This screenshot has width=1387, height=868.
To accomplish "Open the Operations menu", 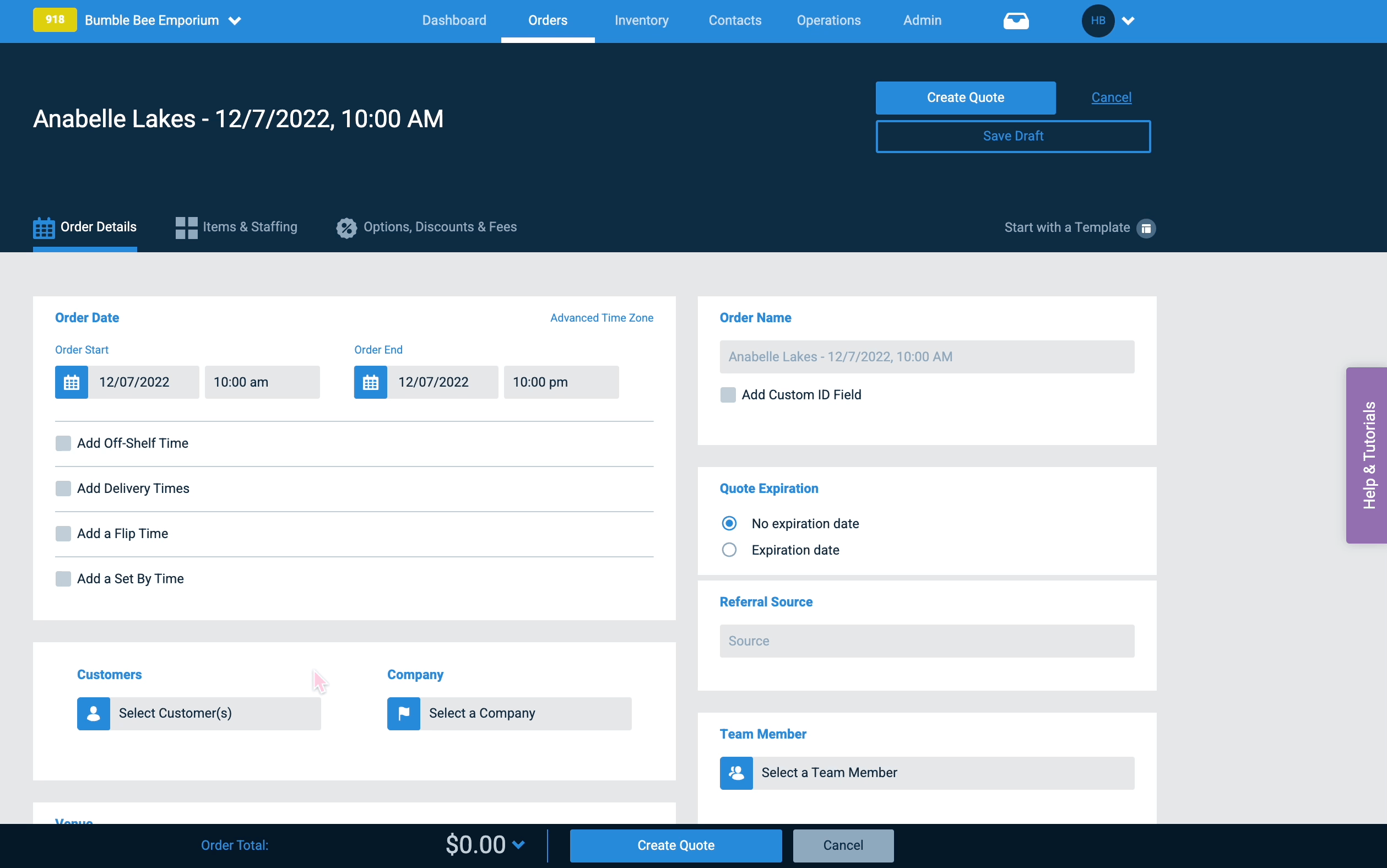I will point(828,21).
